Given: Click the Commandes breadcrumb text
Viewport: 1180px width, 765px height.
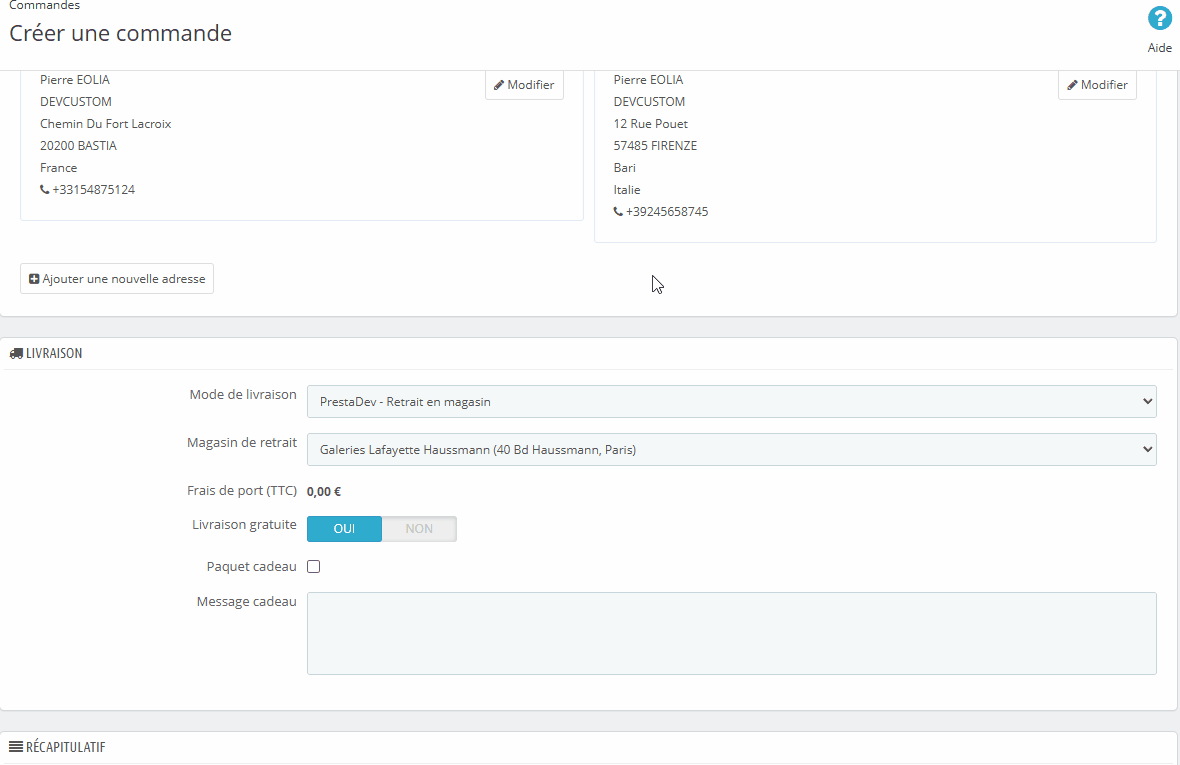Looking at the screenshot, I should coord(44,5).
